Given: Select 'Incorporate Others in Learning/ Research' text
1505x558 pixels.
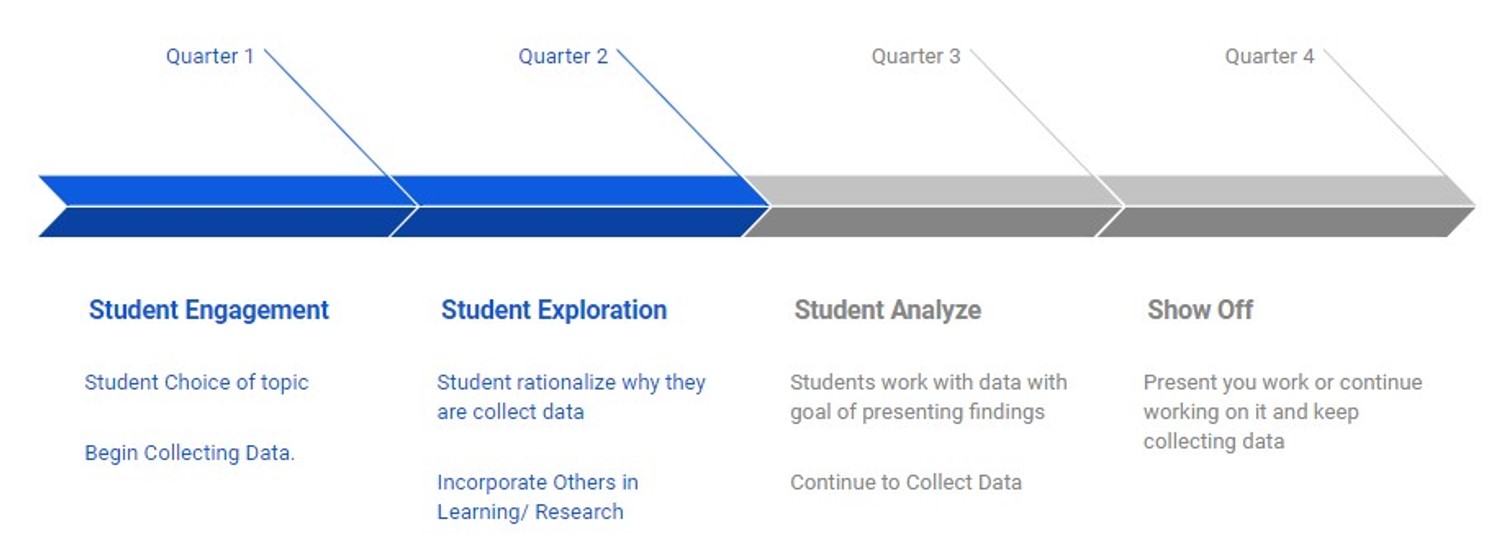Looking at the screenshot, I should click(x=538, y=497).
